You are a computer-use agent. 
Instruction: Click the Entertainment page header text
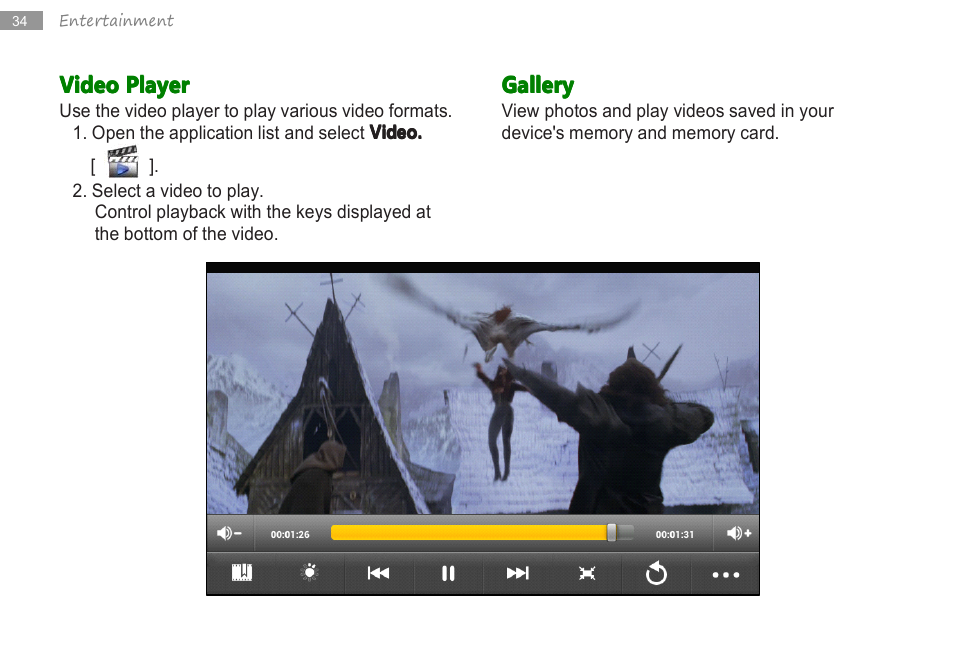pyautogui.click(x=116, y=21)
